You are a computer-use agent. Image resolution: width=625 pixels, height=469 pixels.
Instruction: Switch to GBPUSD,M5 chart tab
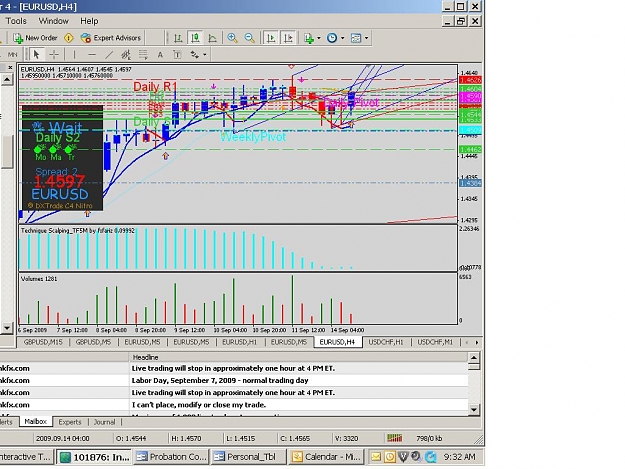tap(93, 342)
